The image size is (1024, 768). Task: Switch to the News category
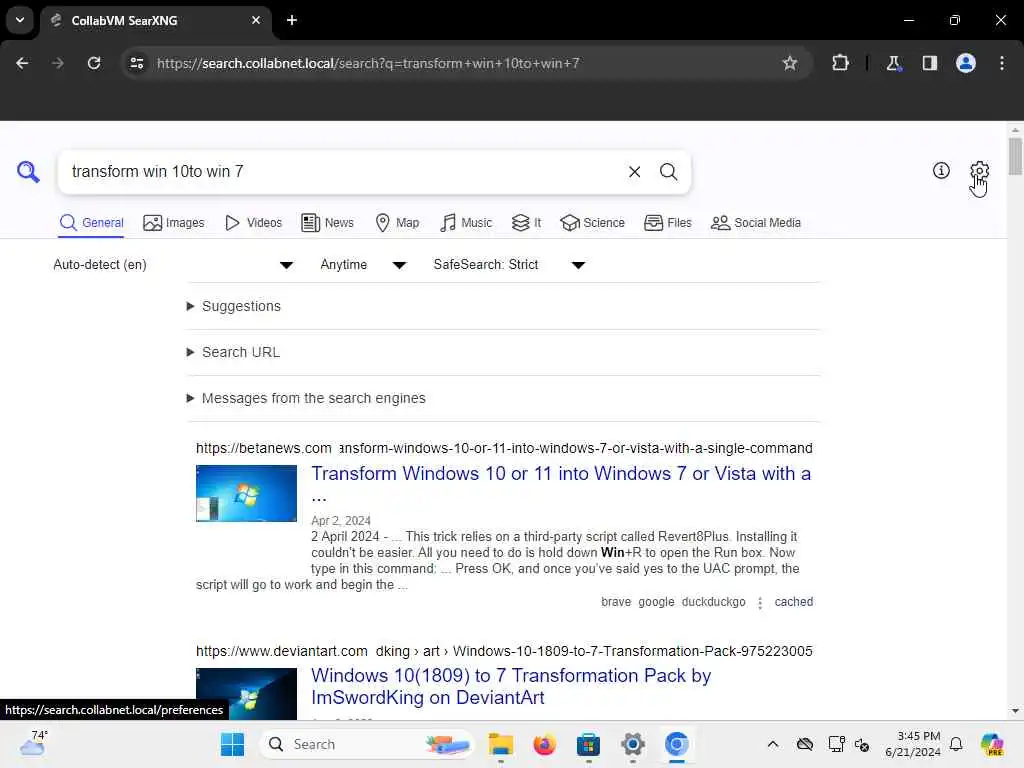pyautogui.click(x=327, y=223)
